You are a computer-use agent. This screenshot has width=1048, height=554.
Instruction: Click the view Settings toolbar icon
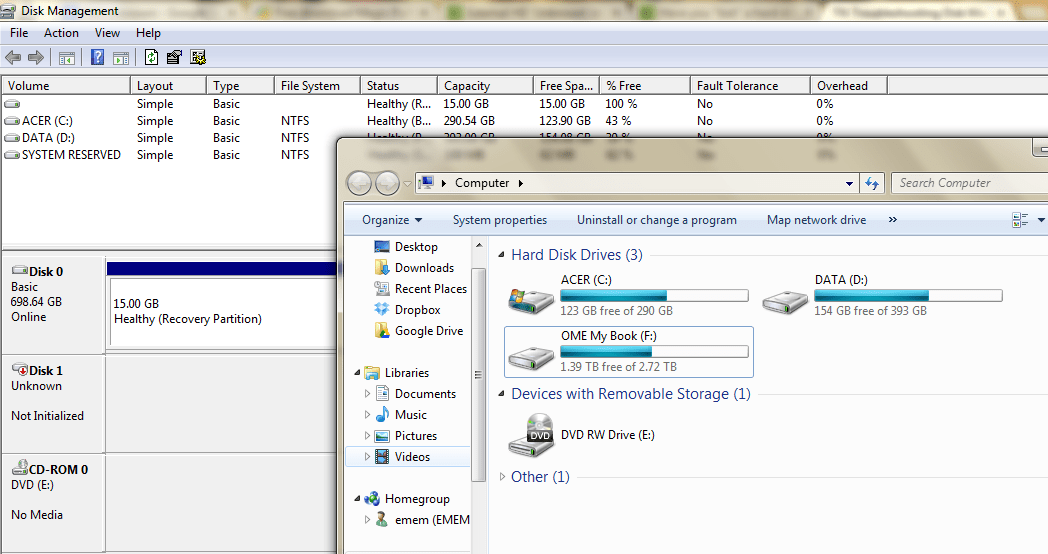(198, 57)
